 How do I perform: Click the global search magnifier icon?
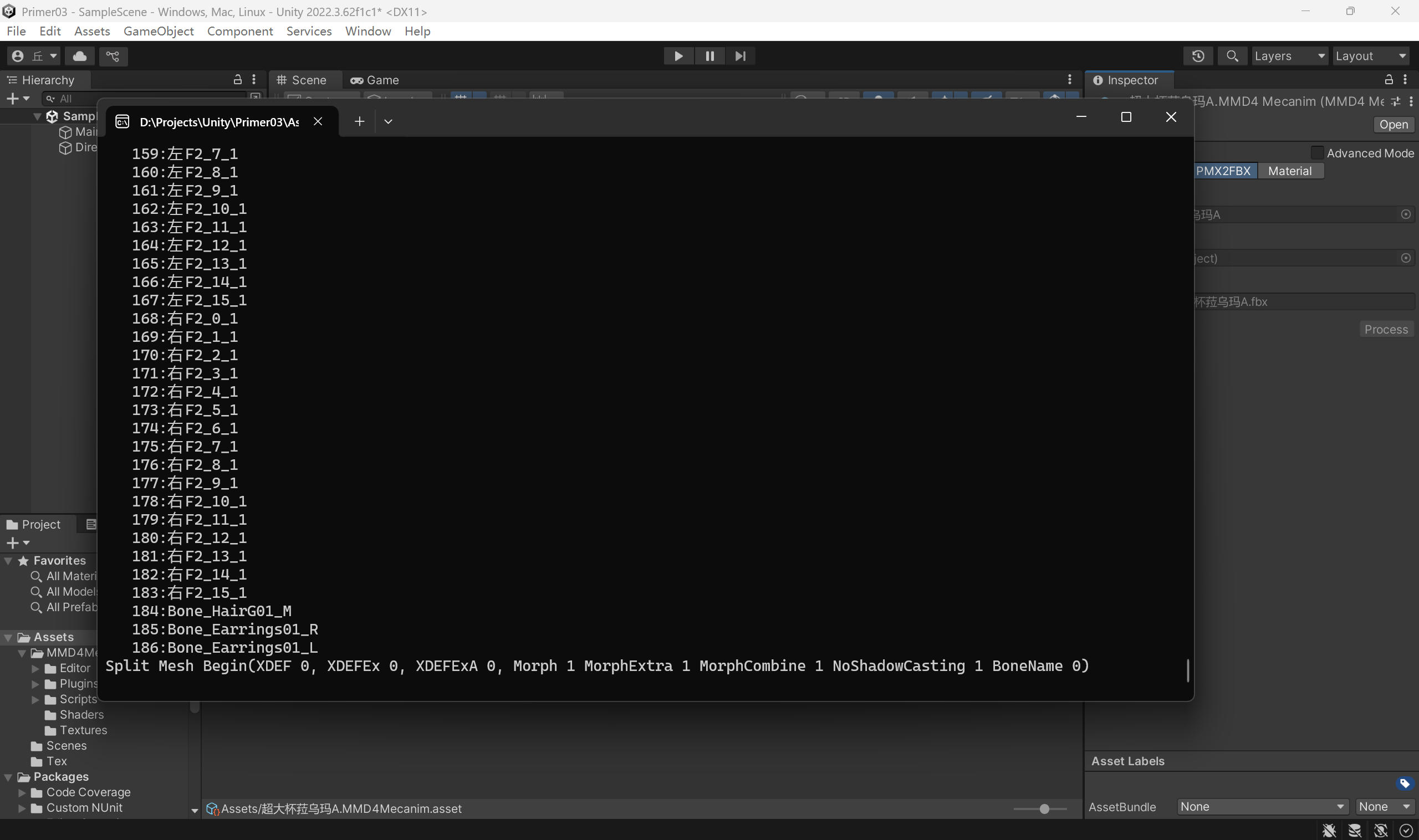1232,56
